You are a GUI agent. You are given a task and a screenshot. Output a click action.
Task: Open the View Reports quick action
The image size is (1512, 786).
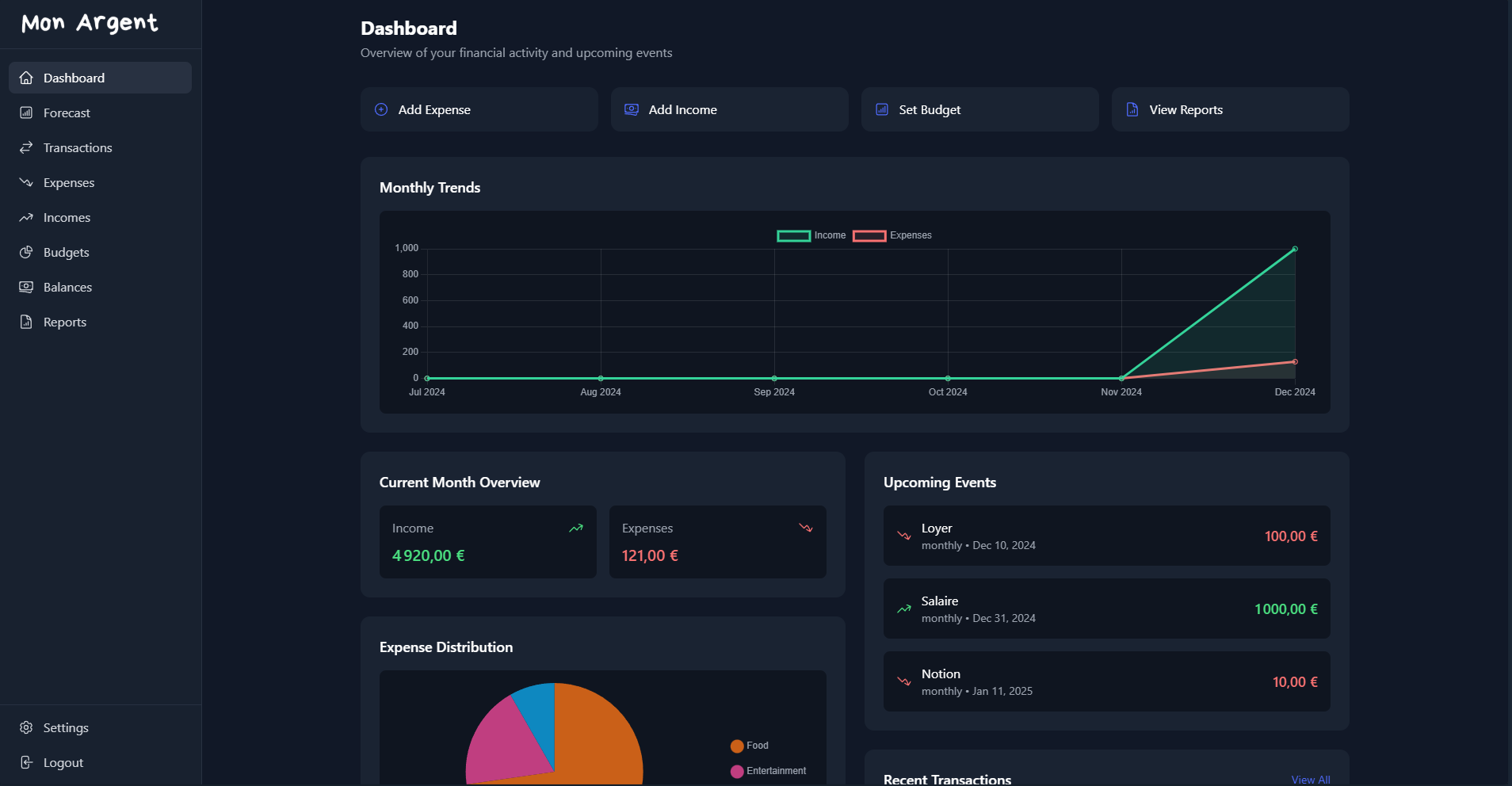(1230, 109)
